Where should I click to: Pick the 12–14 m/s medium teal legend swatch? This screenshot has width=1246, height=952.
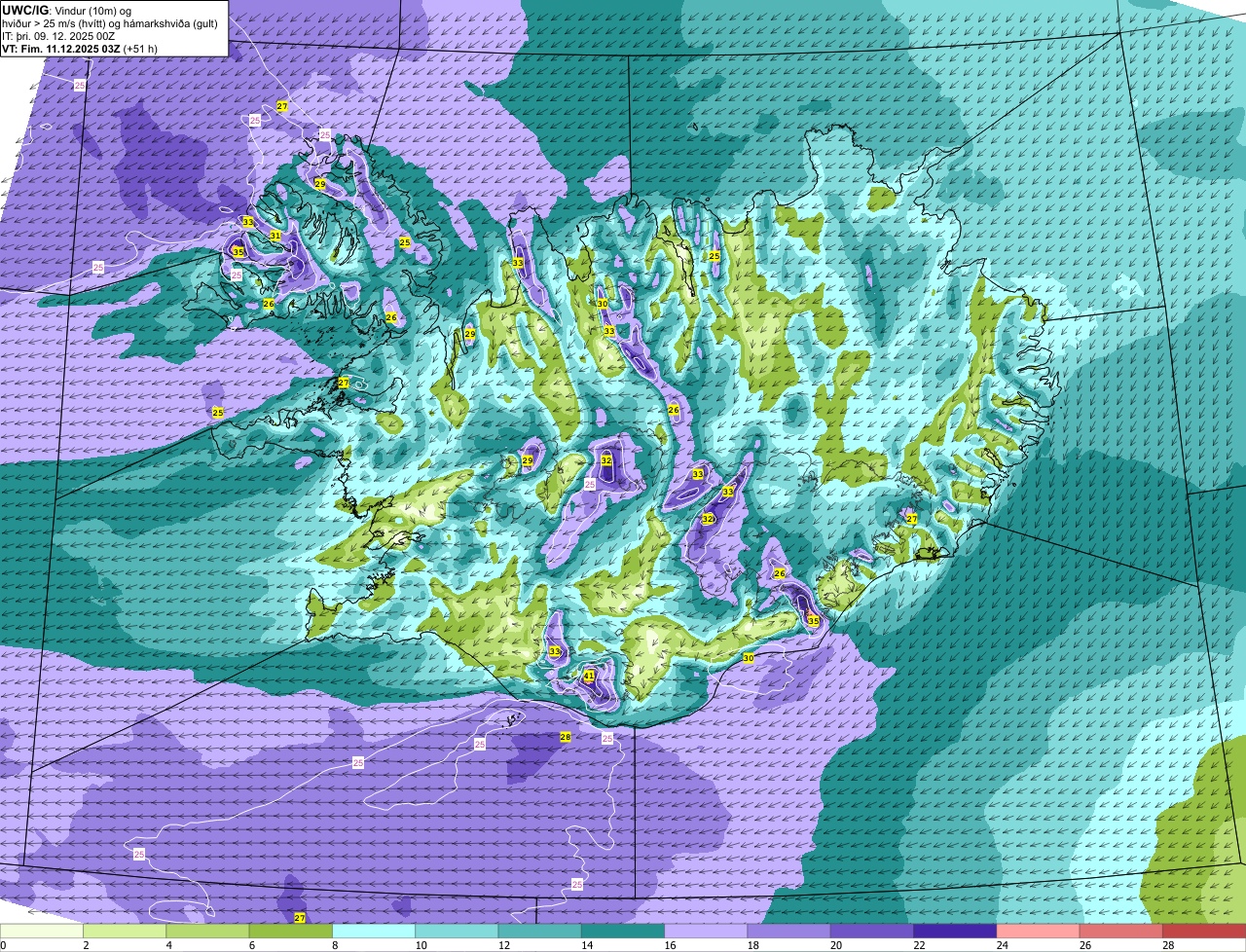[x=540, y=931]
